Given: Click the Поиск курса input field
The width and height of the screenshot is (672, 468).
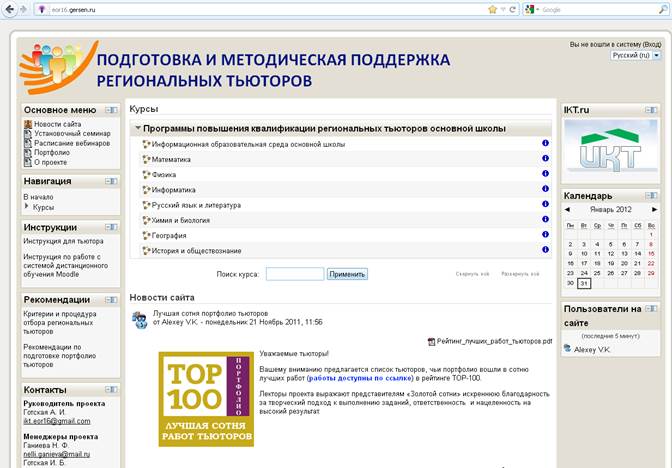Looking at the screenshot, I should [294, 273].
